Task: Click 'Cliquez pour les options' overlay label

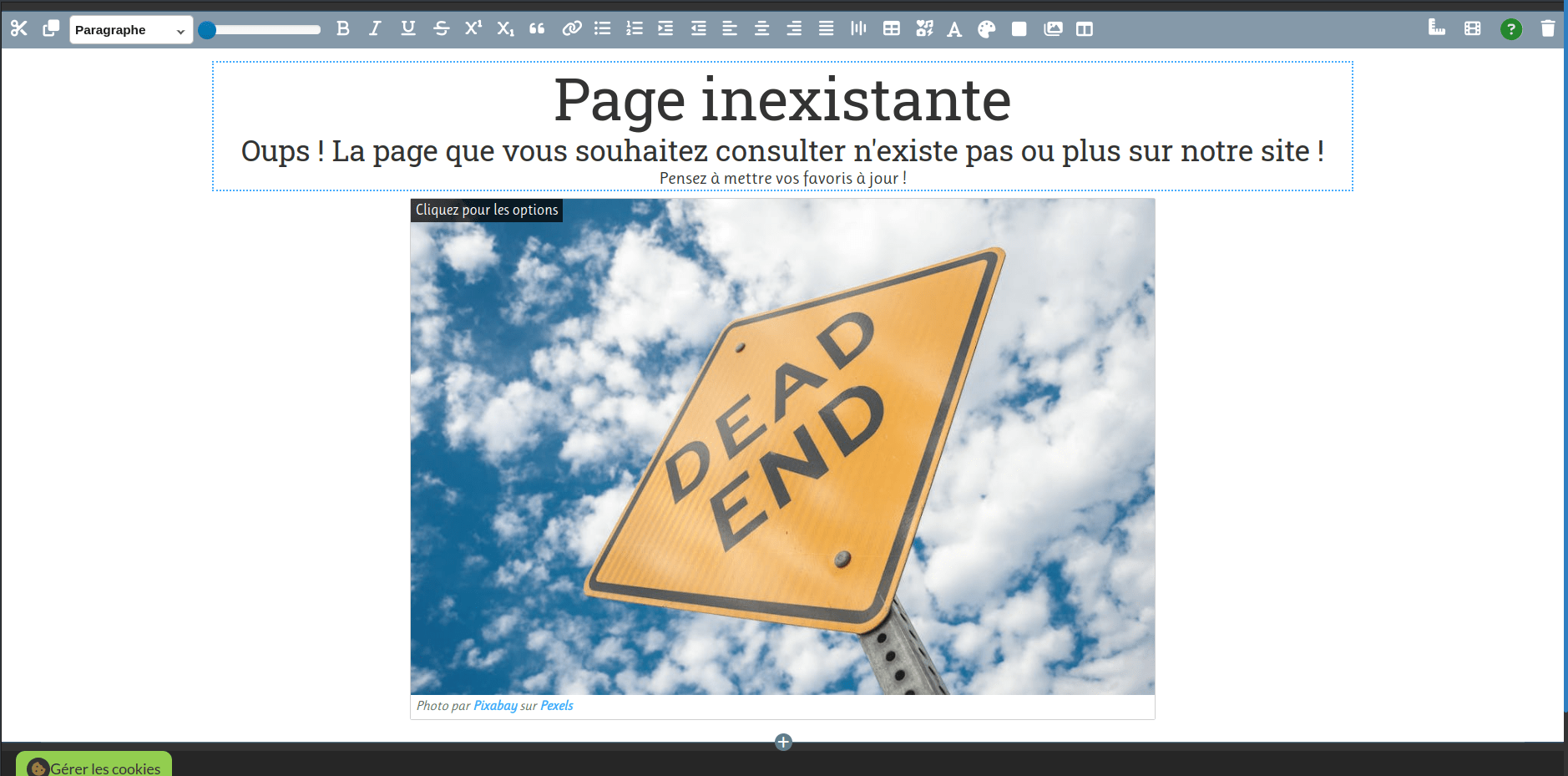Action: 487,210
